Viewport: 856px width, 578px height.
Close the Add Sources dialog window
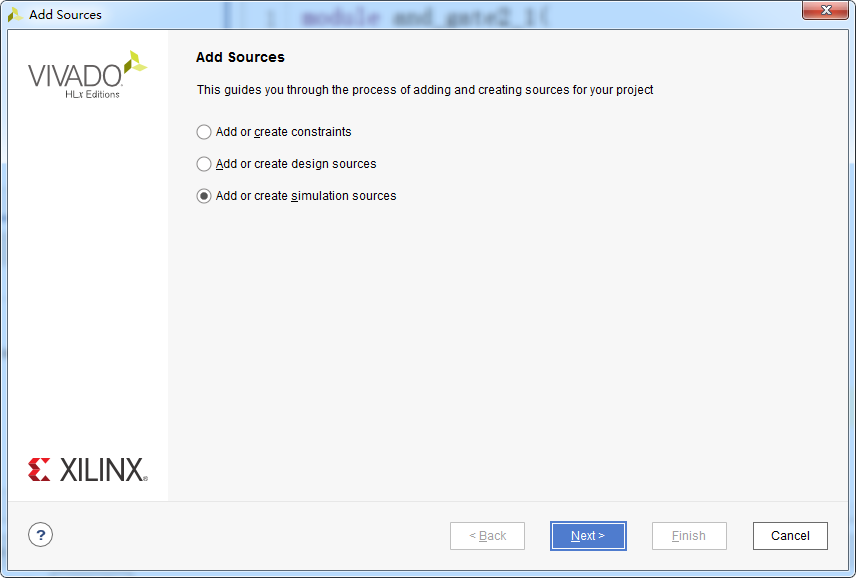coord(825,10)
